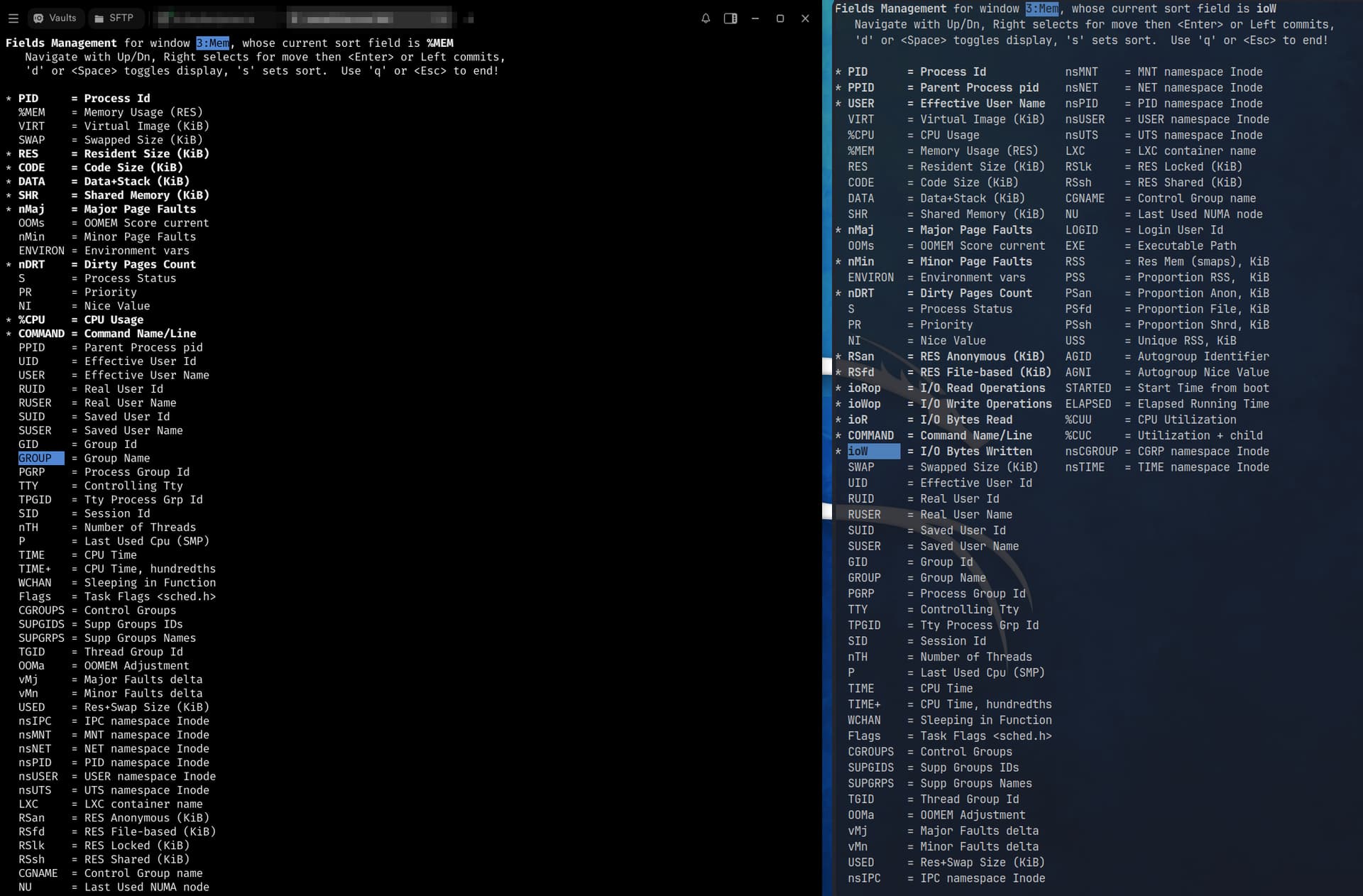Click OOMa OOMEM Adjustment in left terminal

104,666
